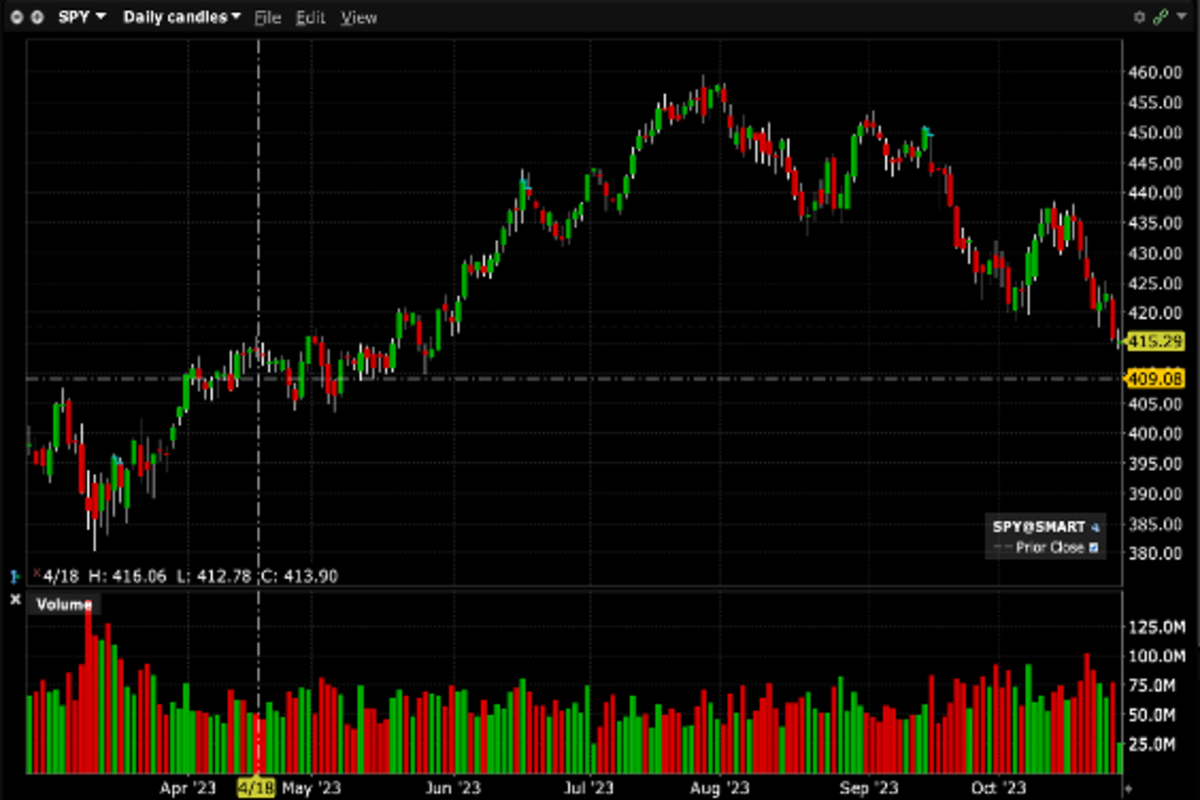Click the settings gear icon in title bar

point(1139,17)
